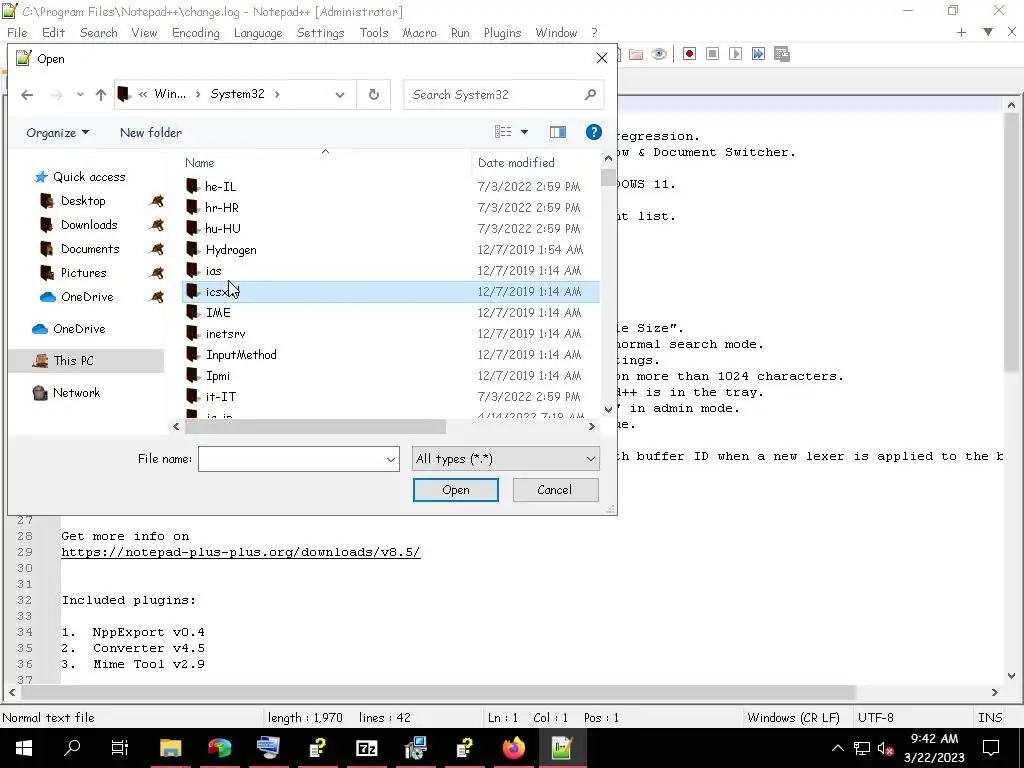Select the inetsrv folder icon
The height and width of the screenshot is (768, 1024).
point(192,333)
